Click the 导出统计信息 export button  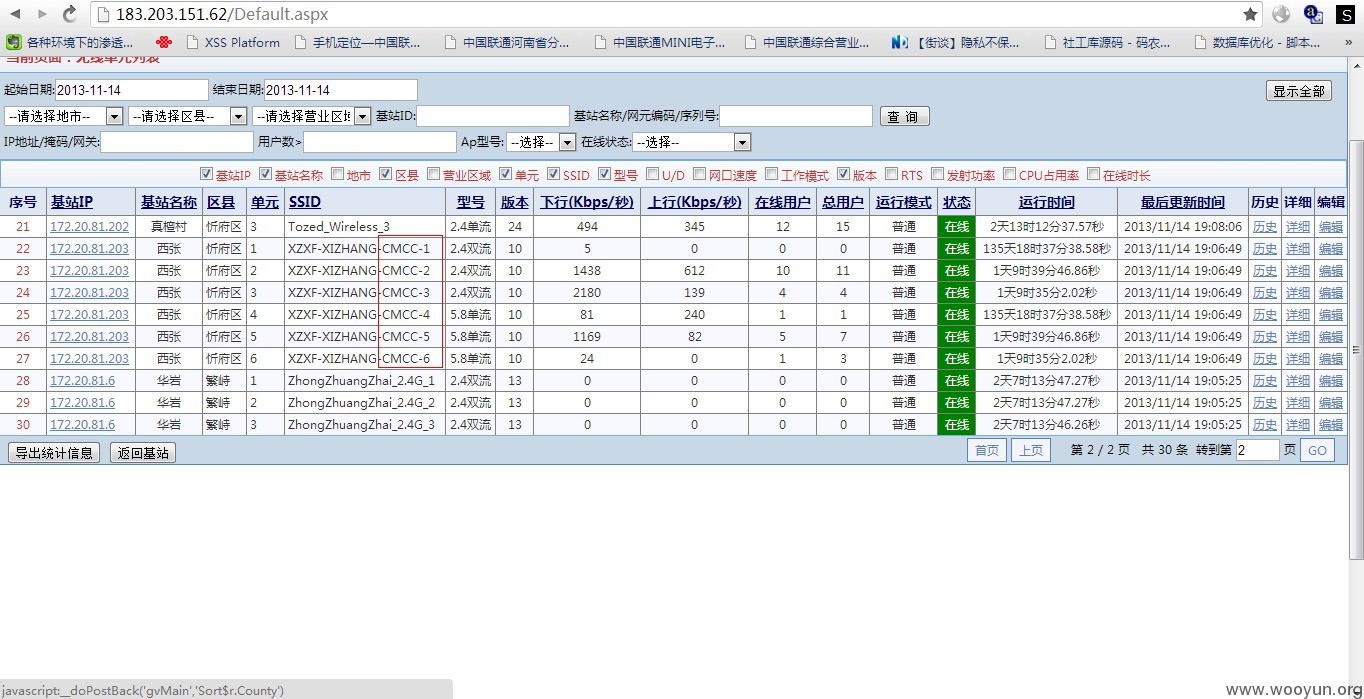[x=54, y=452]
